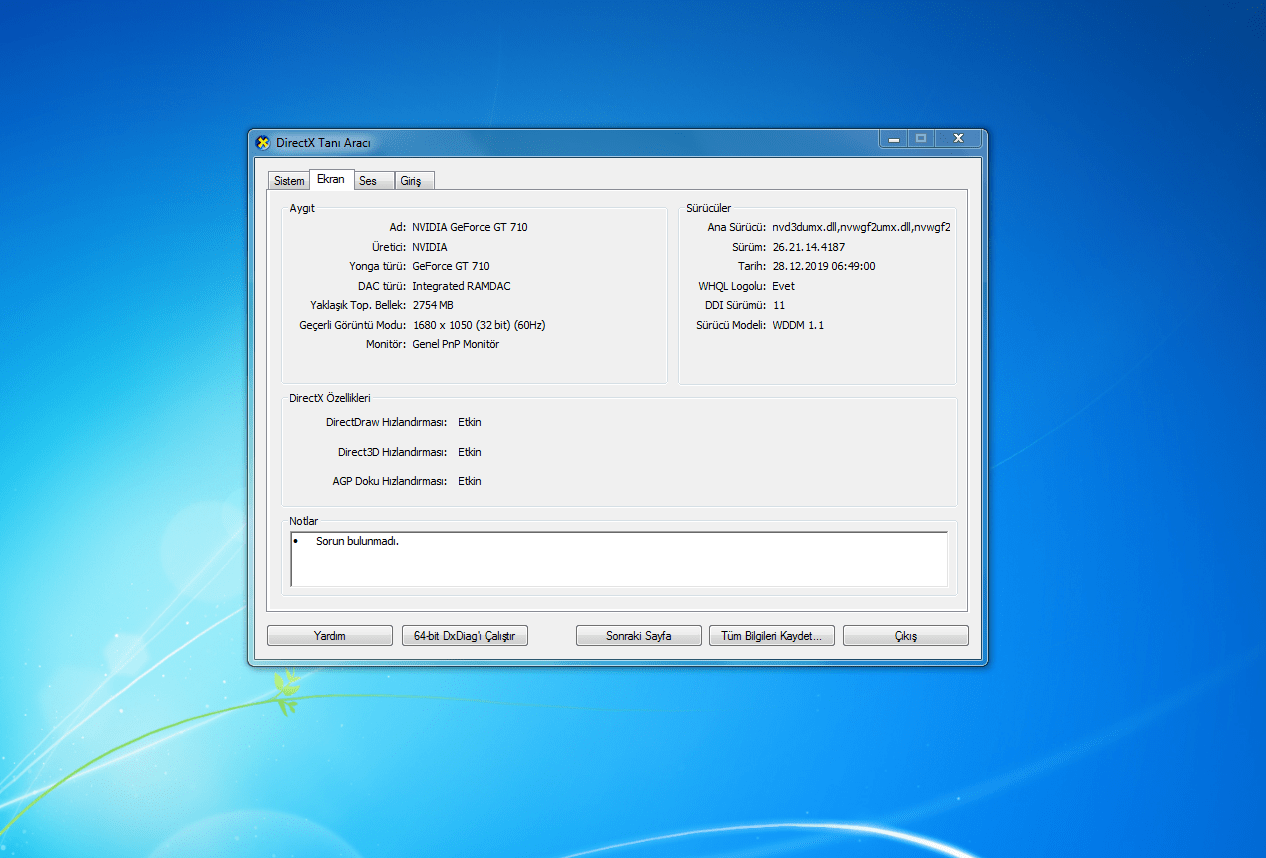The image size is (1266, 858).
Task: Click the note Sorun bulunmadı.
Action: click(x=358, y=541)
